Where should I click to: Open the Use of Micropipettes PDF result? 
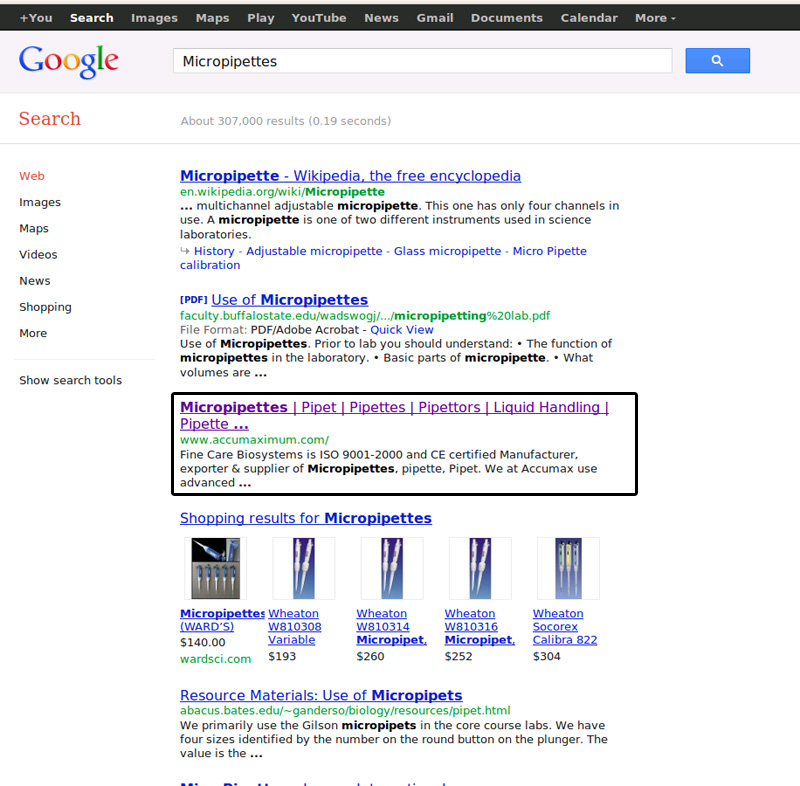click(289, 300)
